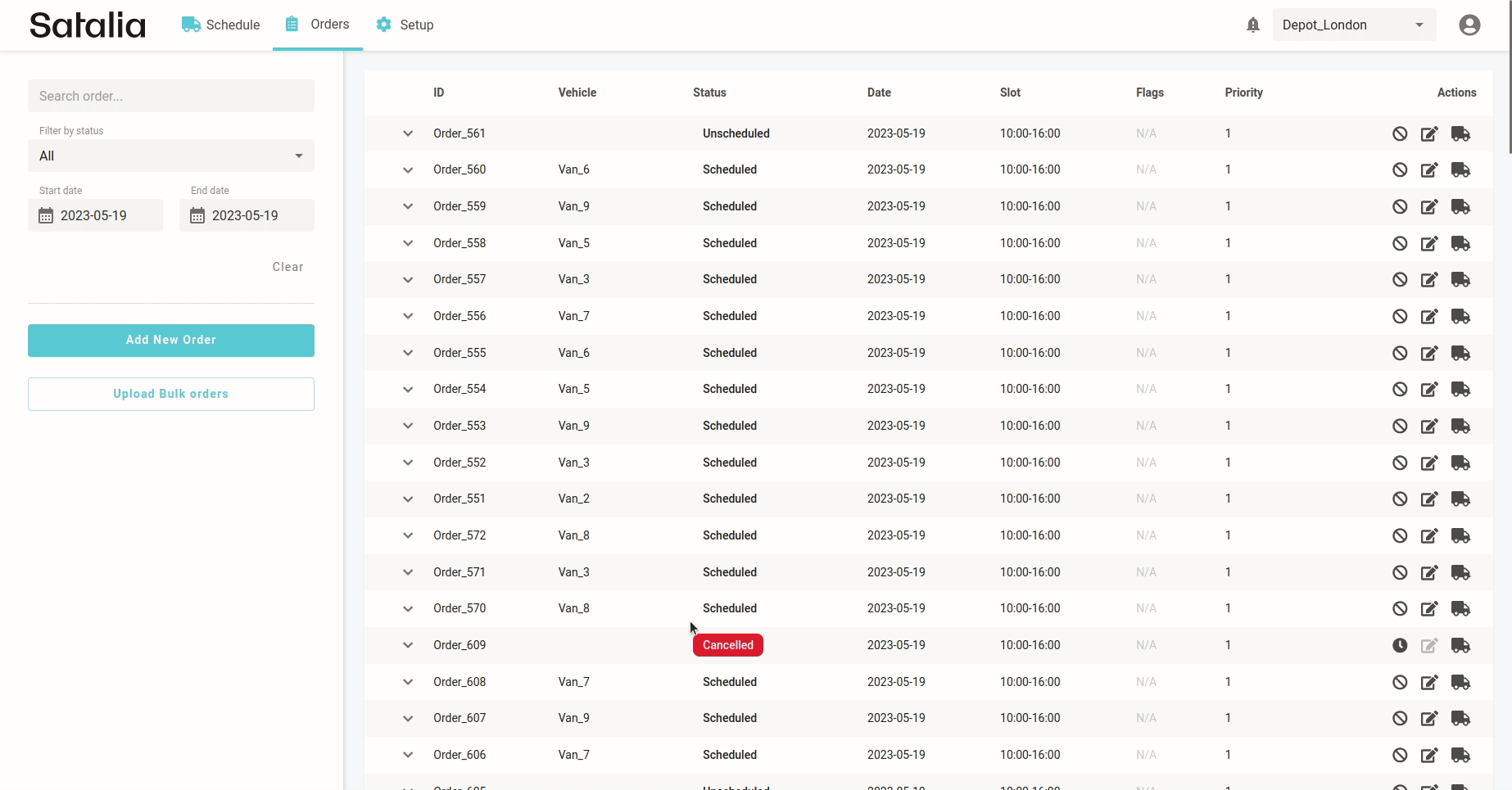Click the Search order input field
Screen dimensions: 1512x790
click(x=171, y=96)
